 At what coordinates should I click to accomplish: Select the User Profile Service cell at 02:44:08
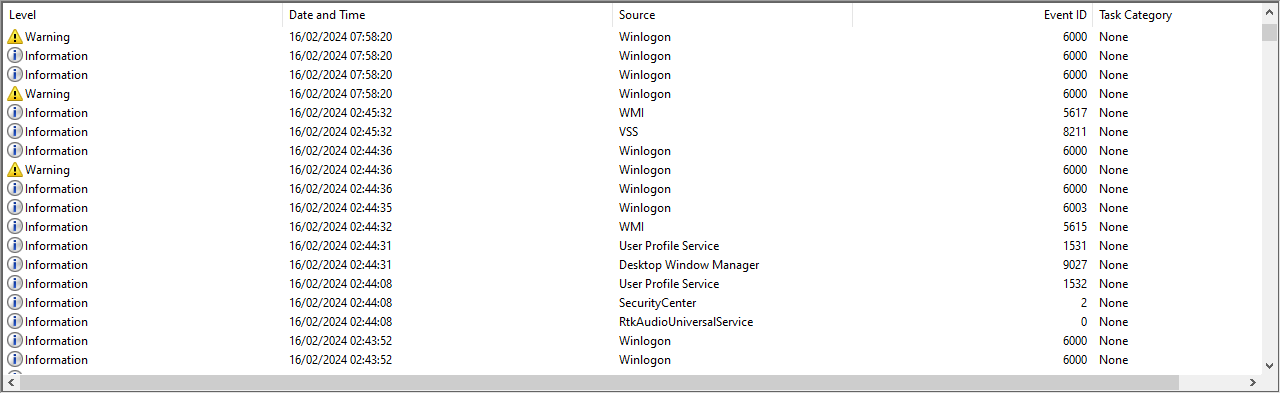pos(669,284)
